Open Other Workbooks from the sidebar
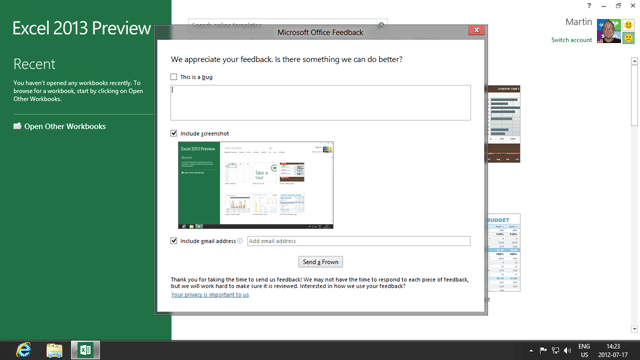 pyautogui.click(x=65, y=127)
